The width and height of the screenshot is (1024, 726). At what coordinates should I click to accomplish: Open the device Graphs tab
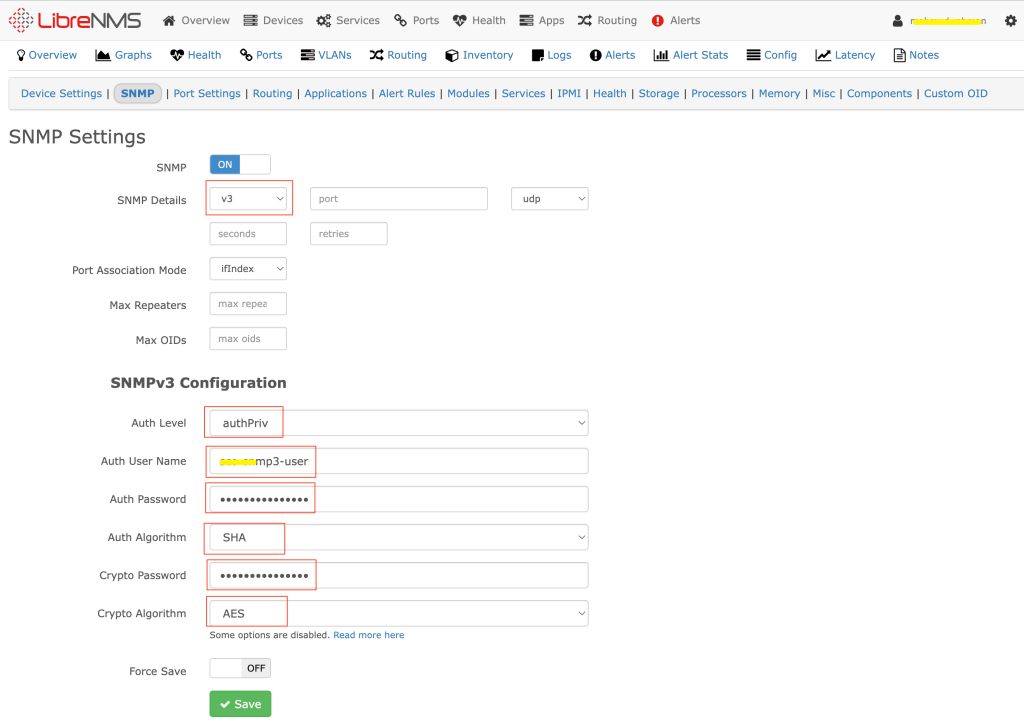(124, 55)
